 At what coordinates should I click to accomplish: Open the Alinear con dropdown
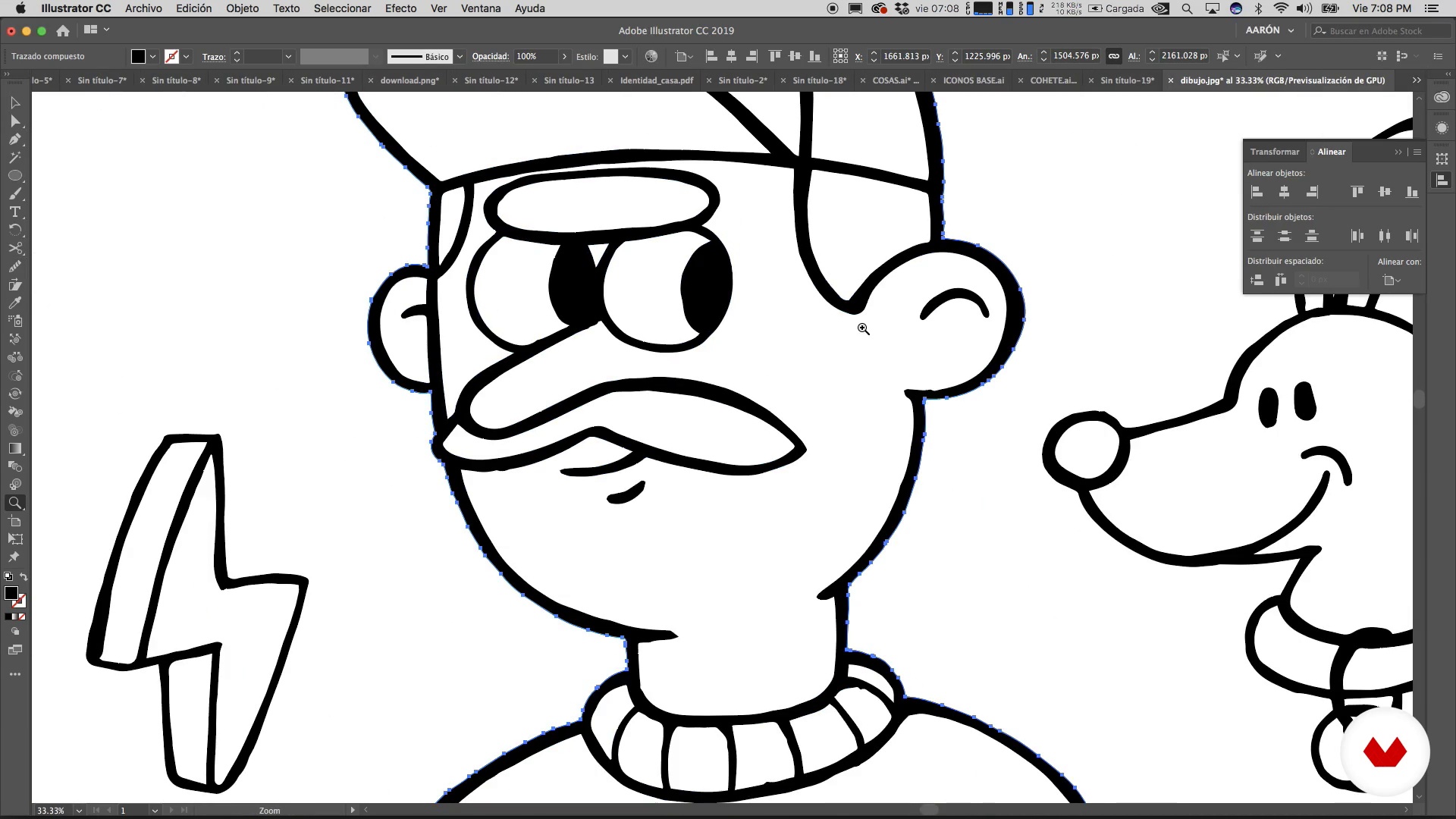pos(1392,281)
